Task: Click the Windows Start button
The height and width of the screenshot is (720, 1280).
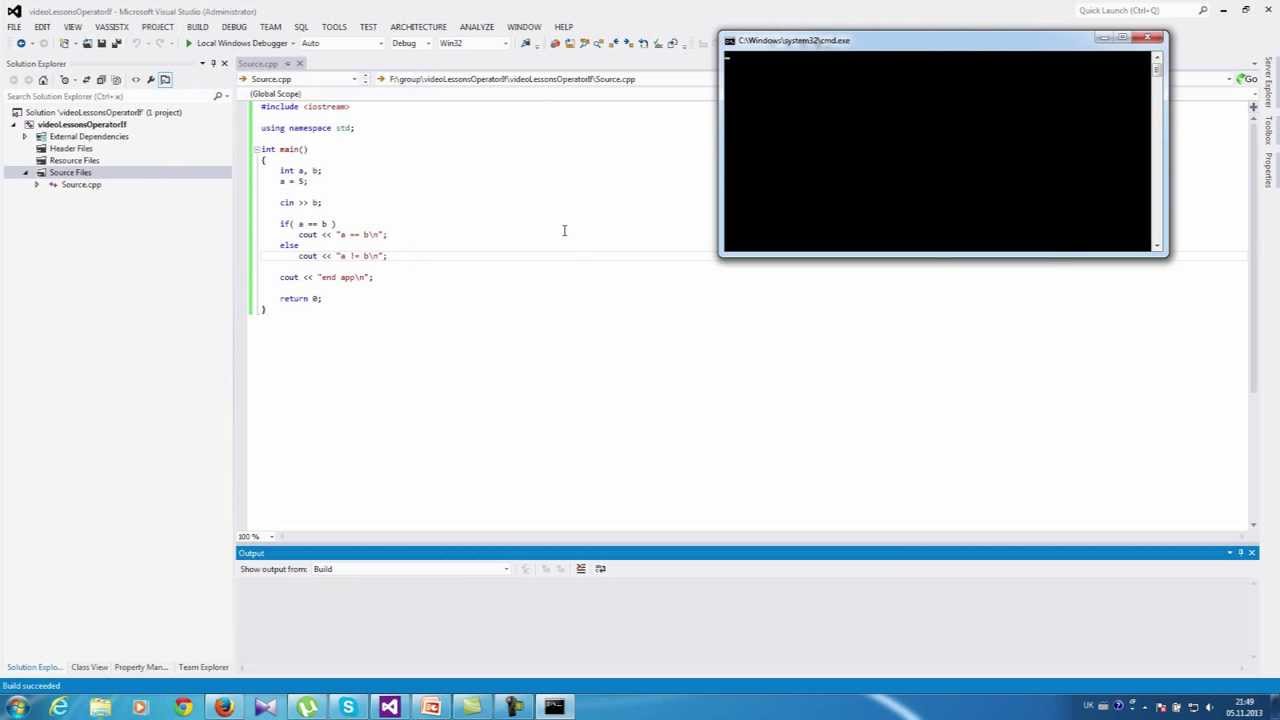Action: pos(18,707)
